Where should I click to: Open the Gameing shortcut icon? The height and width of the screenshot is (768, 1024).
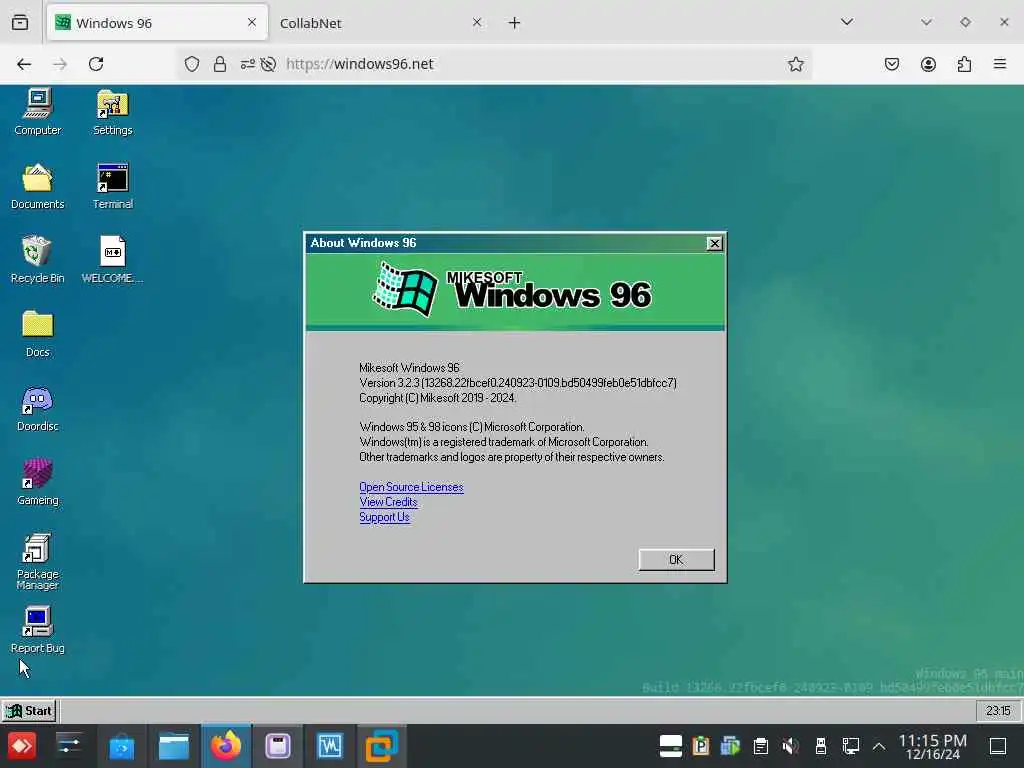point(37,481)
